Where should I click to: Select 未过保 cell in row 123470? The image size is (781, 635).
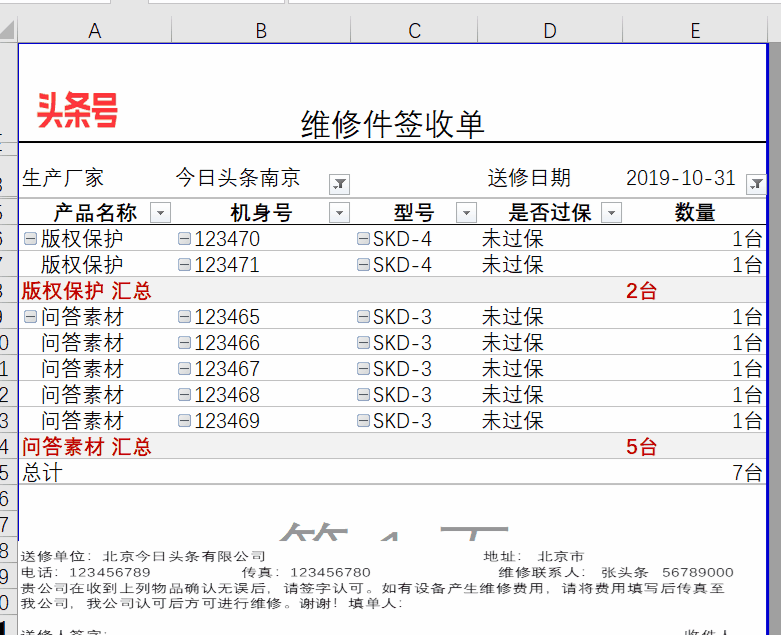point(513,239)
